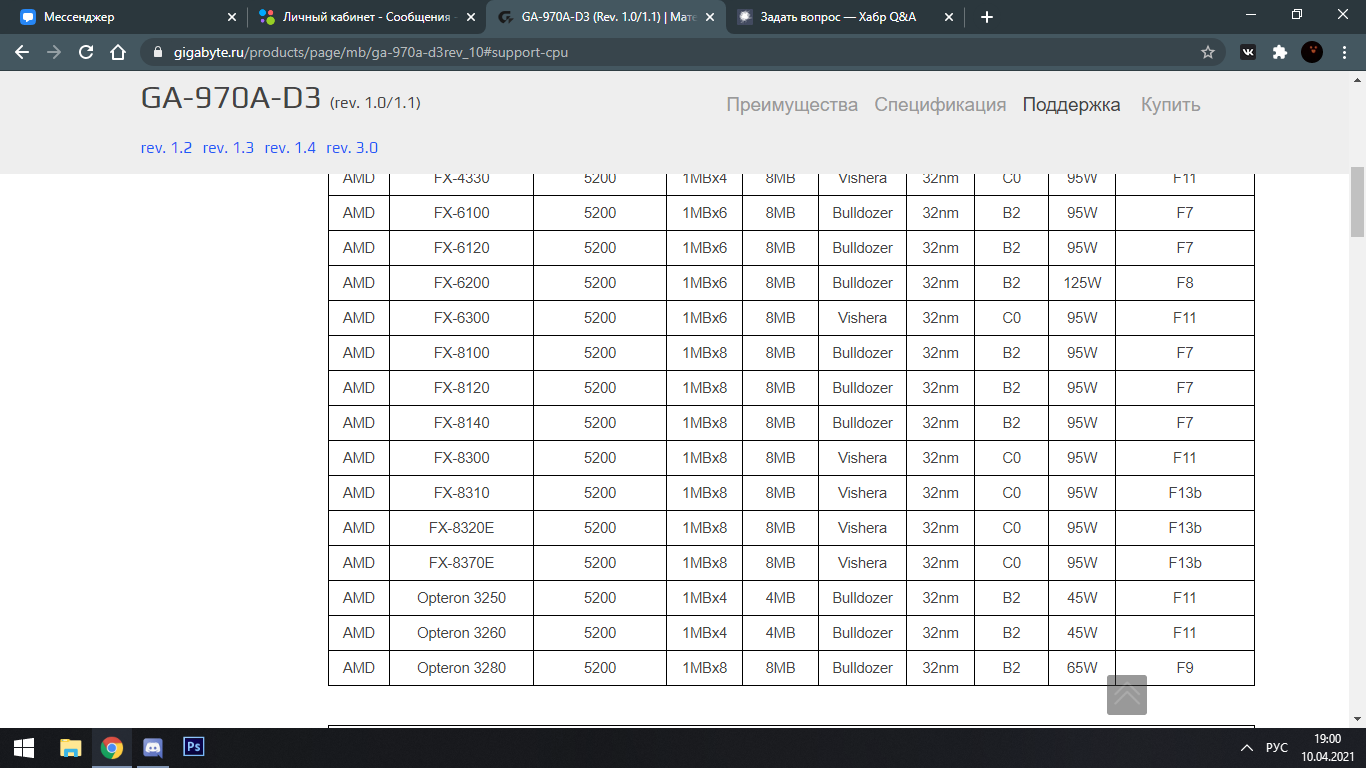Open the Windows Start menu
The height and width of the screenshot is (768, 1366).
pyautogui.click(x=24, y=747)
